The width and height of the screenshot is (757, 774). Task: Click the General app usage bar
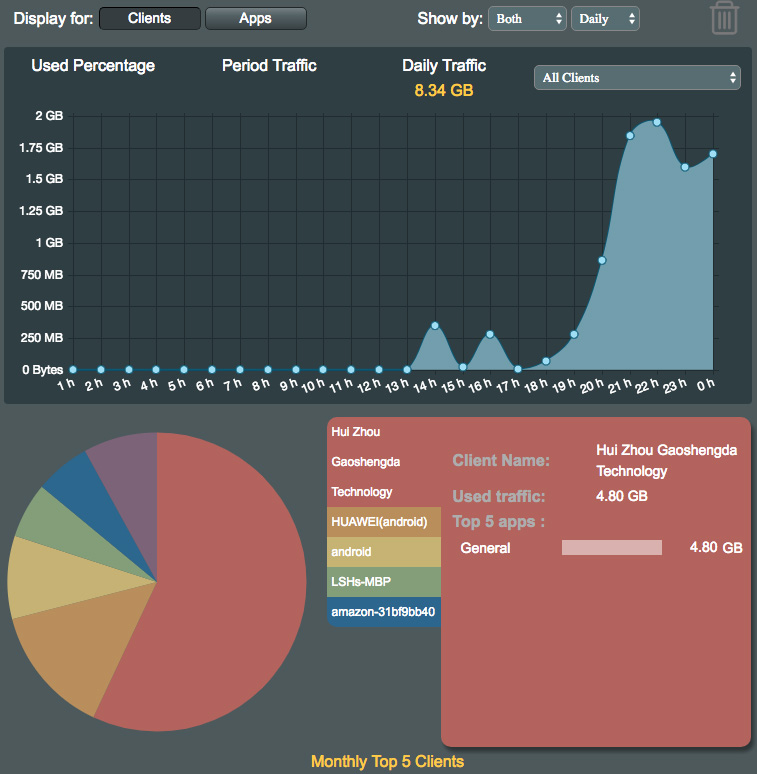tap(612, 548)
